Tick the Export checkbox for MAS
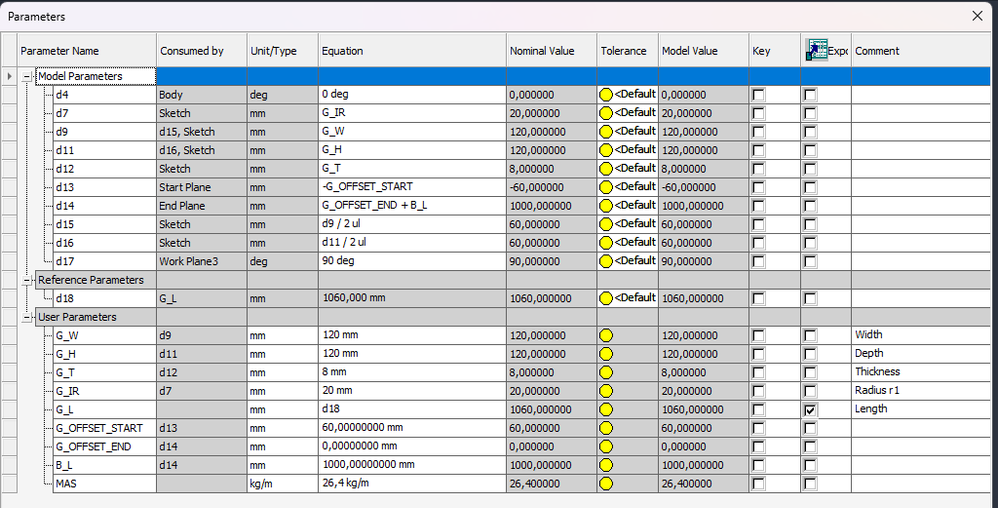This screenshot has width=998, height=508. (810, 483)
